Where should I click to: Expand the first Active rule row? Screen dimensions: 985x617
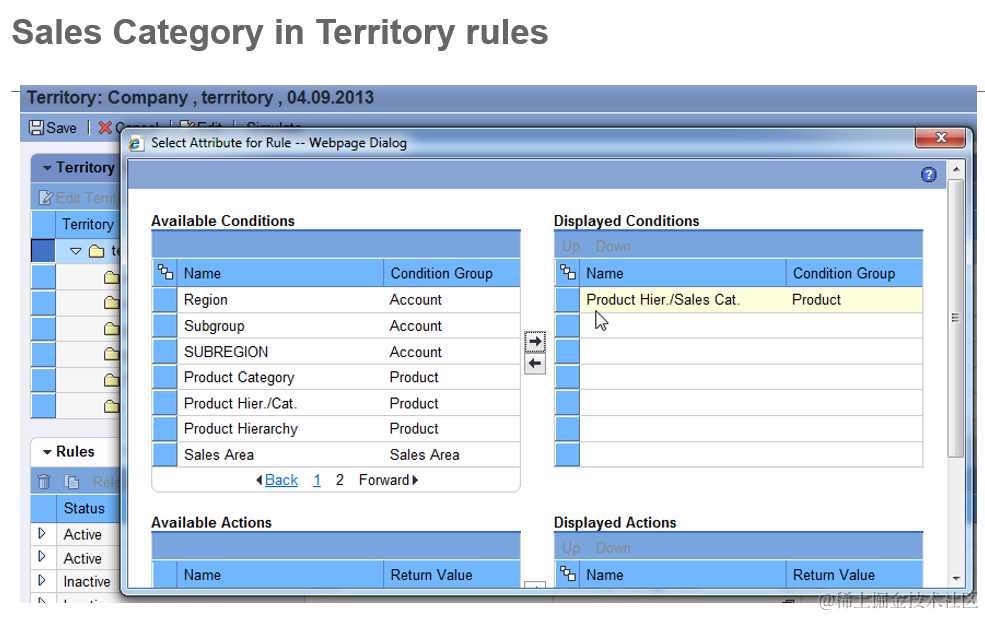42,533
